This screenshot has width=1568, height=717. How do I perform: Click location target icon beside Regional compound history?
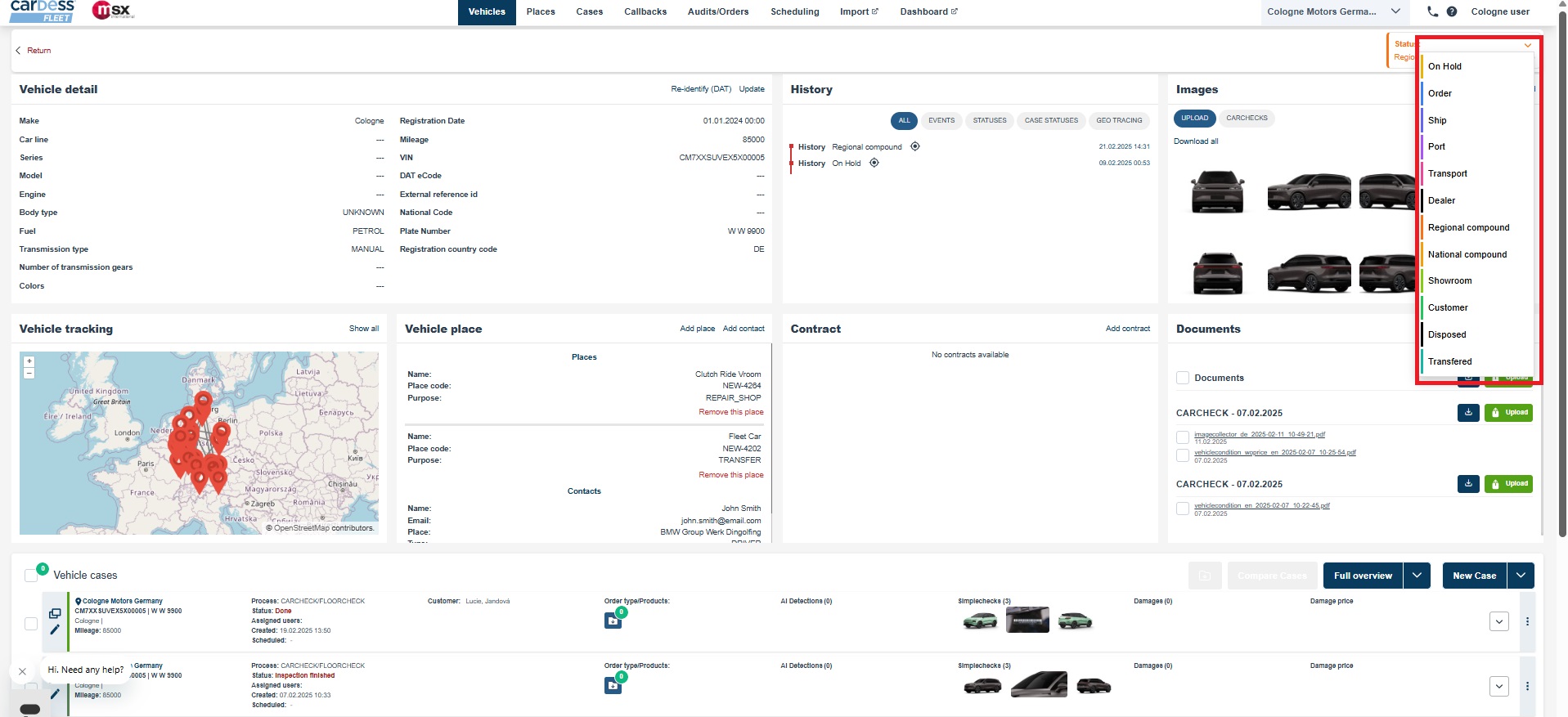(915, 146)
